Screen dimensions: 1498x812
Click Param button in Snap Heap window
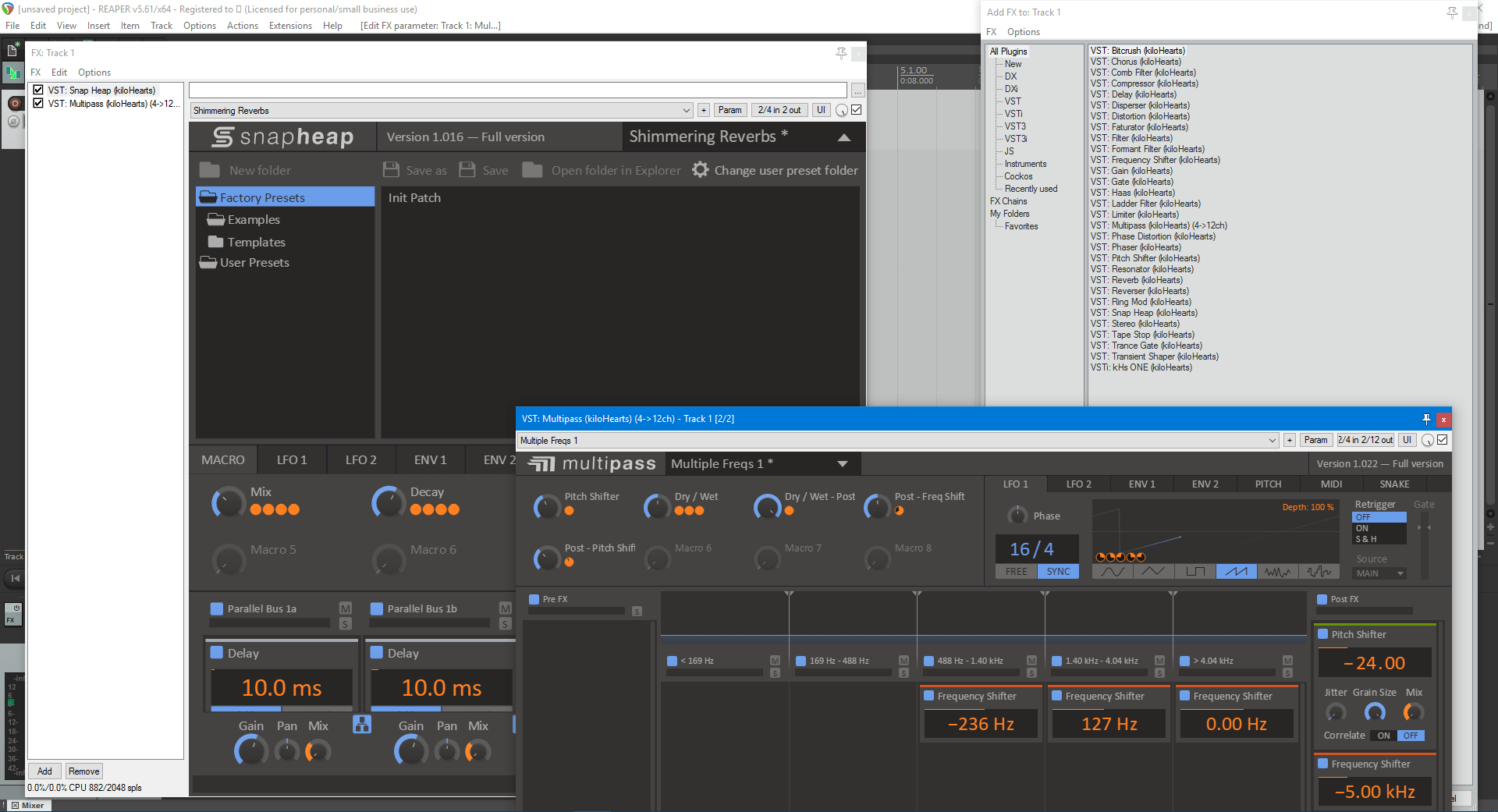729,110
